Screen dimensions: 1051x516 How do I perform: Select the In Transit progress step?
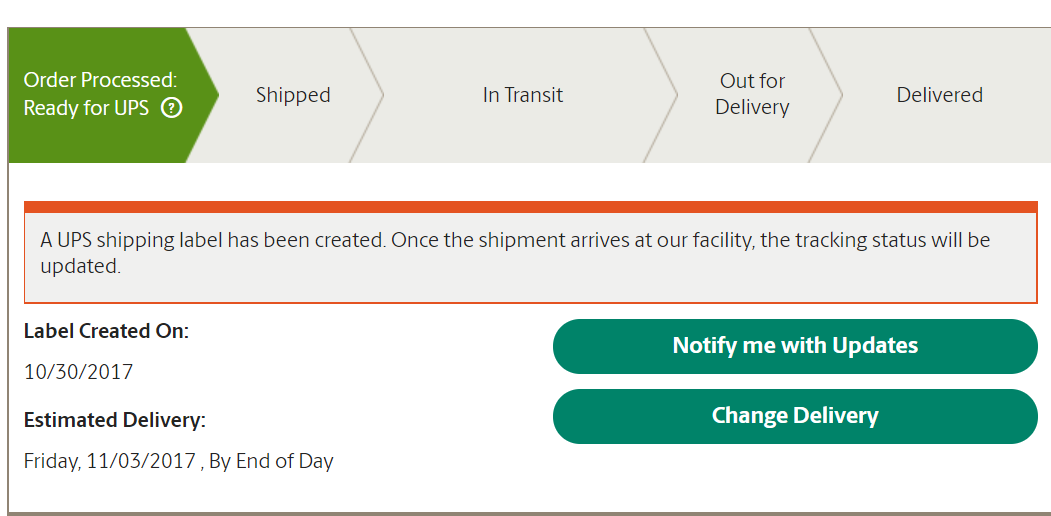point(523,95)
